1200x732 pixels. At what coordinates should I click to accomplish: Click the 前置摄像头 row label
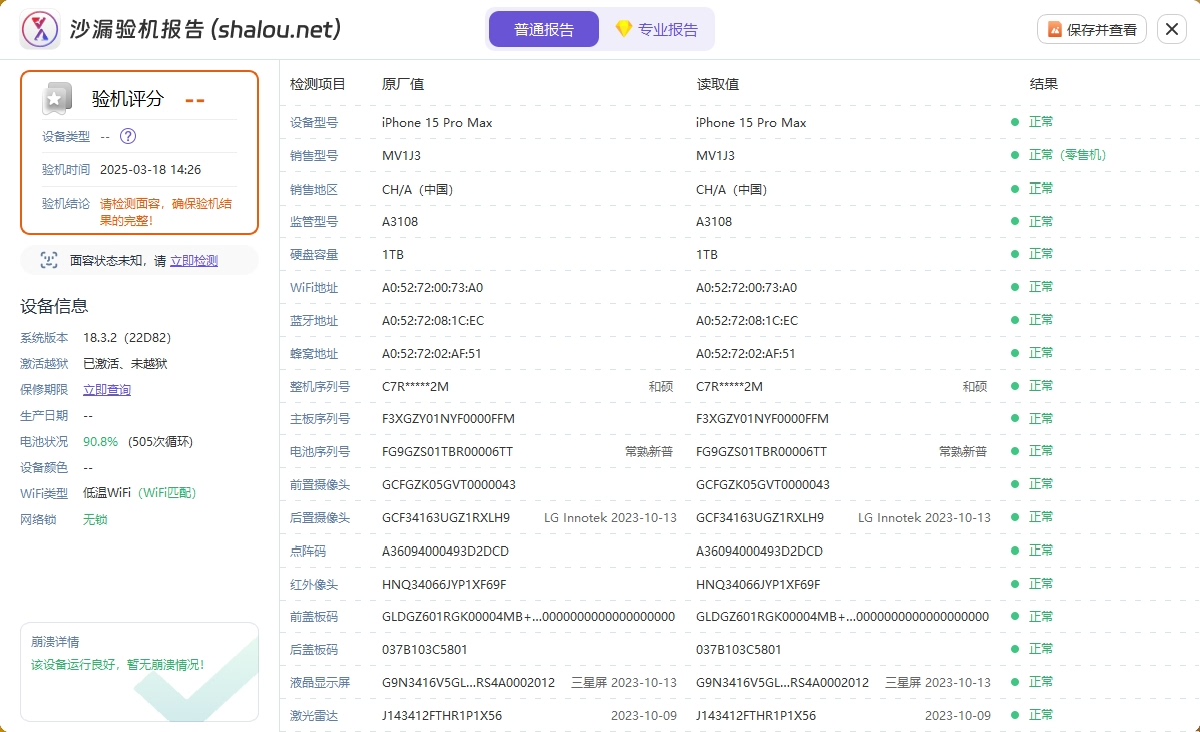320,484
